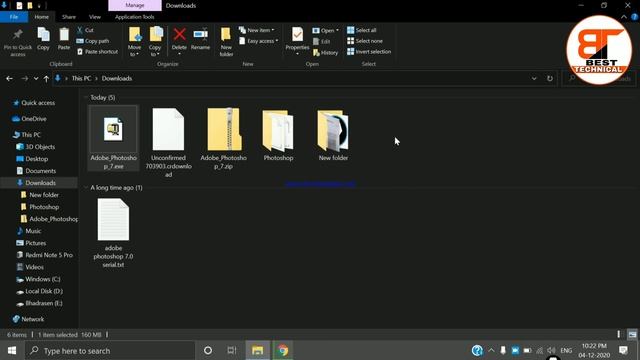Click the Copy icon in Clipboard group

click(x=43, y=39)
